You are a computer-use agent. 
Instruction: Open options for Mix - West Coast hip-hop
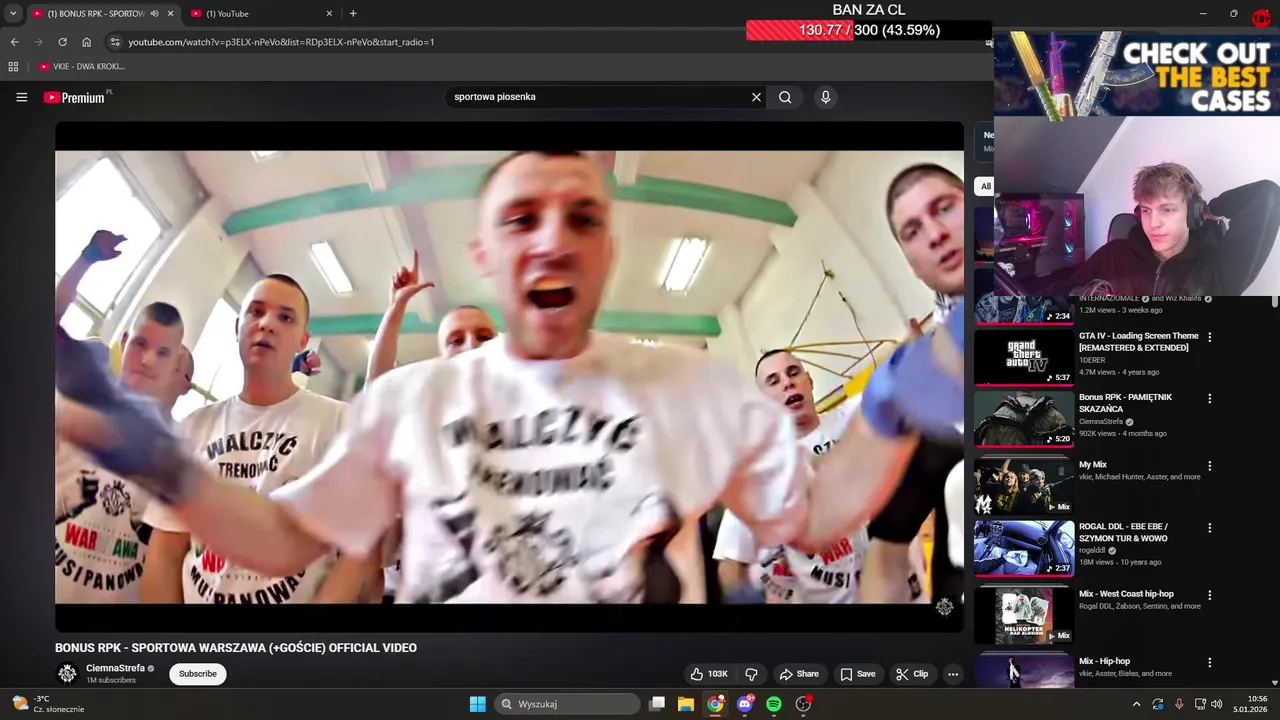1210,595
